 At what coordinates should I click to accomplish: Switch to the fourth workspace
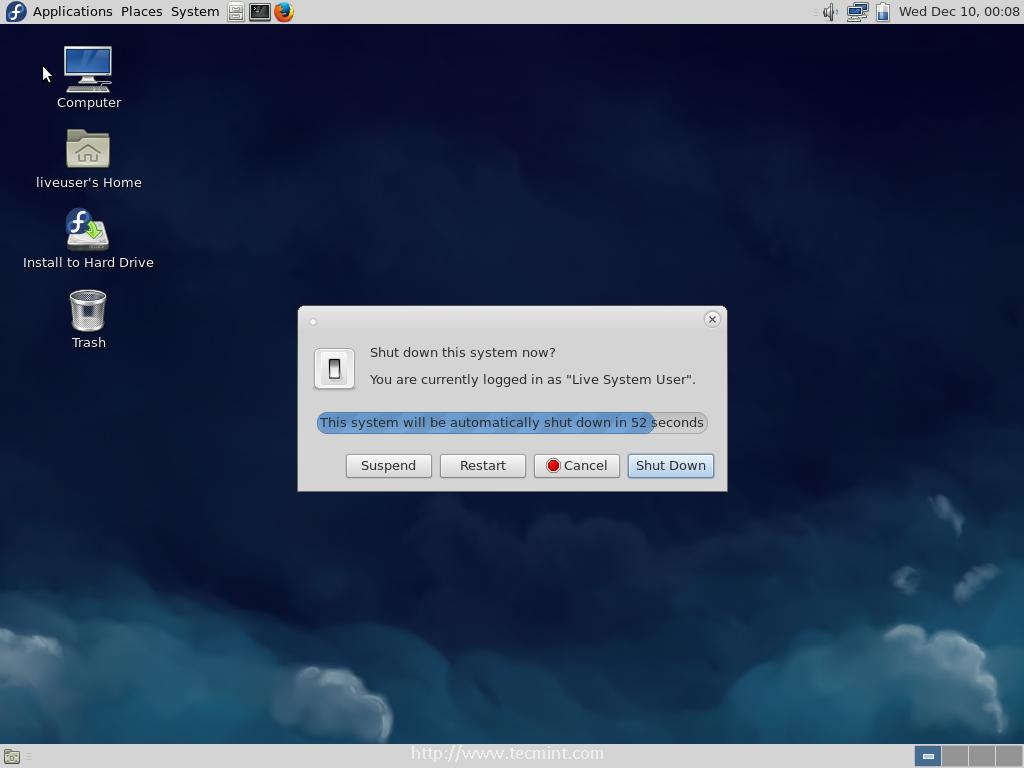1009,756
